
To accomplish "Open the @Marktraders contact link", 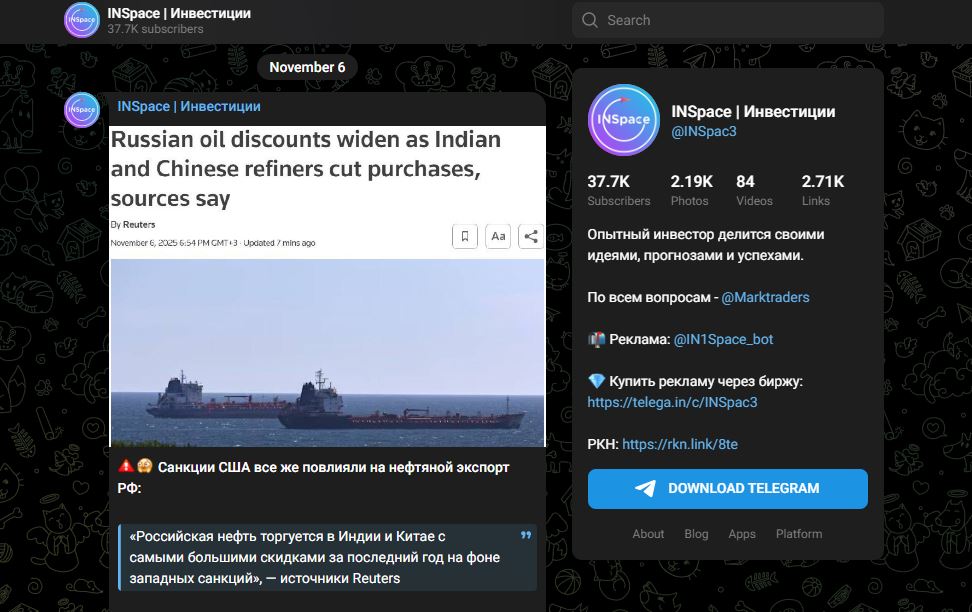I will pos(765,297).
